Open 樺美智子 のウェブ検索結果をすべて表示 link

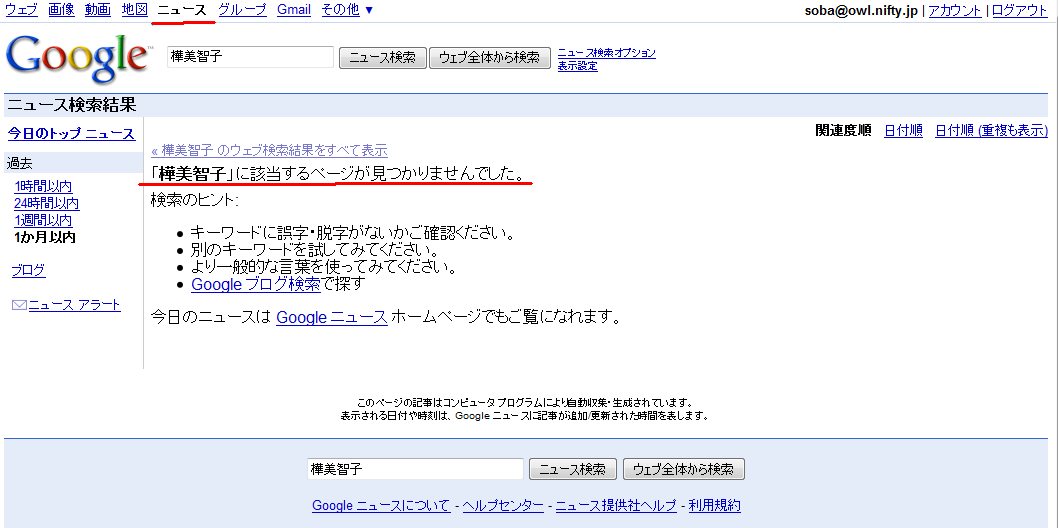tap(269, 150)
